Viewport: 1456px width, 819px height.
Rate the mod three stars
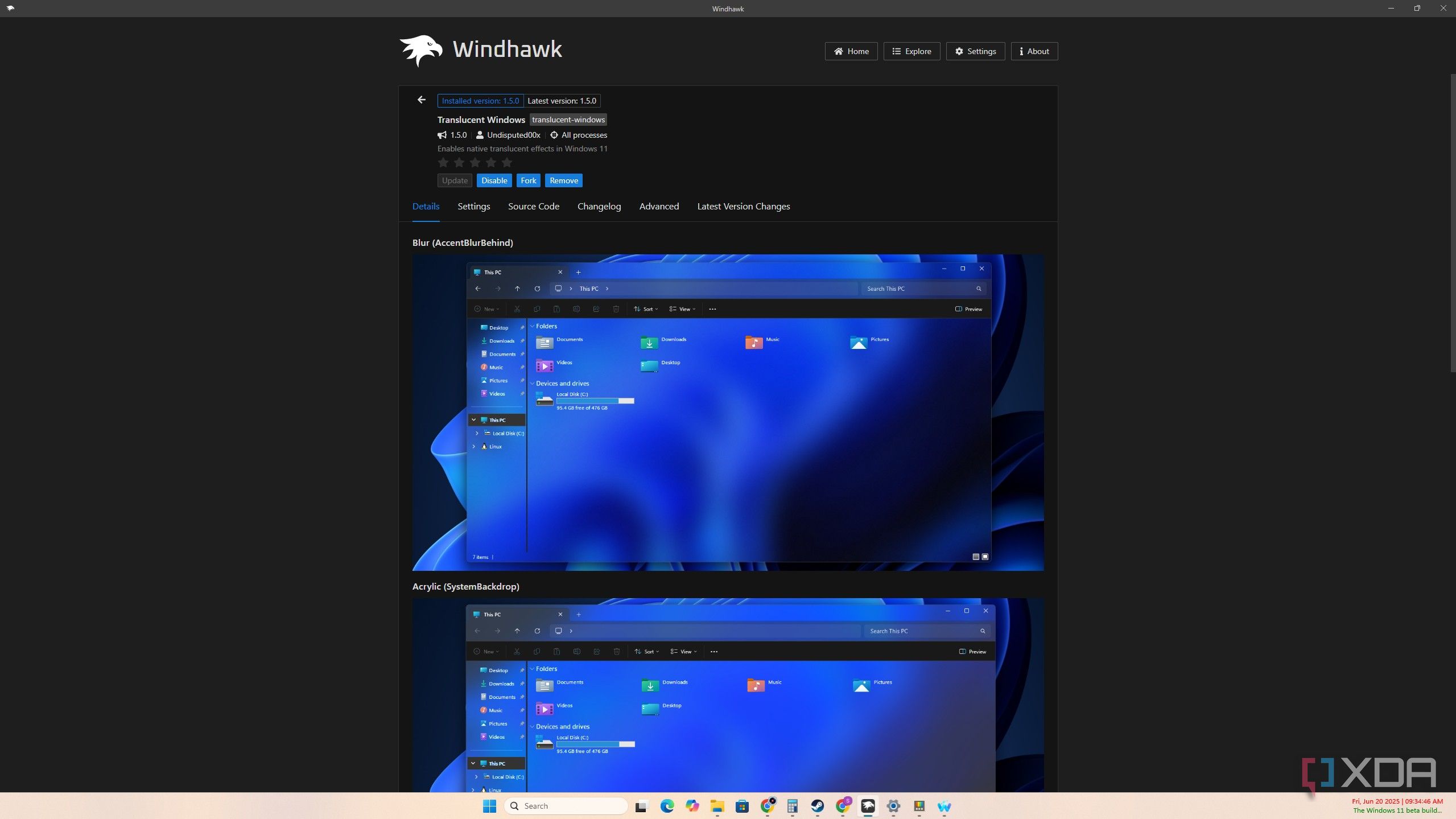tap(475, 163)
